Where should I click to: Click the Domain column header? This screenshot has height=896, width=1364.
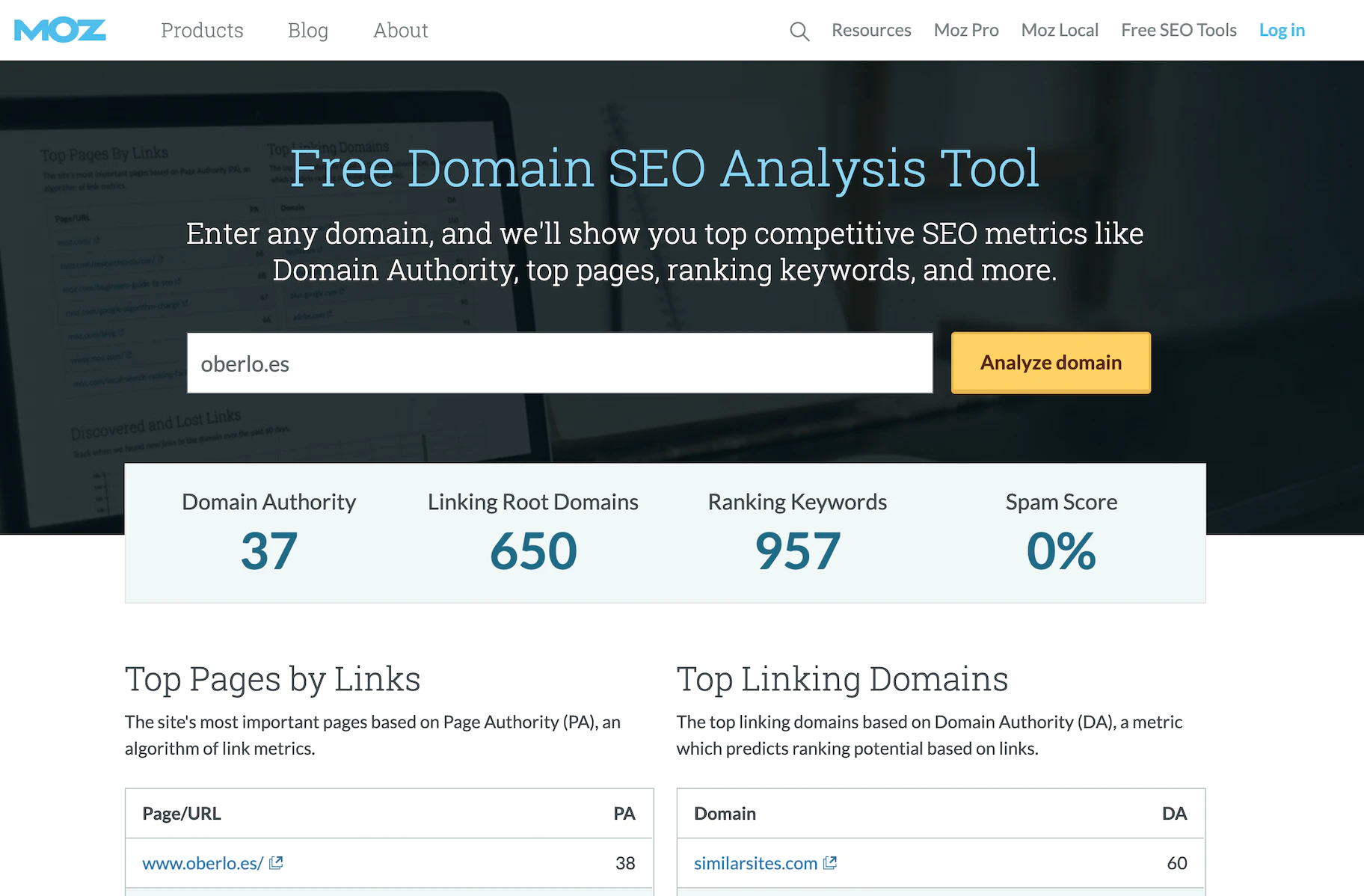[x=725, y=814]
